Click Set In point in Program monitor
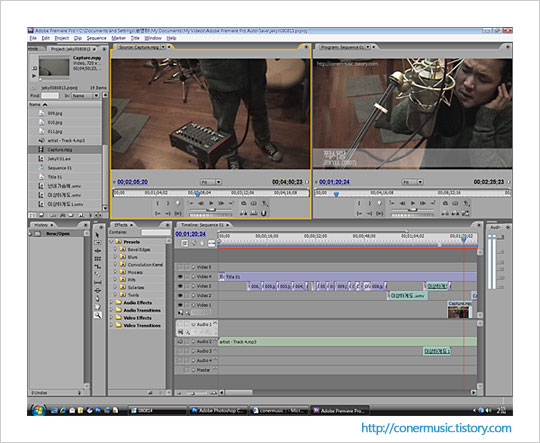Screen dimensions: 540x443 (359, 203)
